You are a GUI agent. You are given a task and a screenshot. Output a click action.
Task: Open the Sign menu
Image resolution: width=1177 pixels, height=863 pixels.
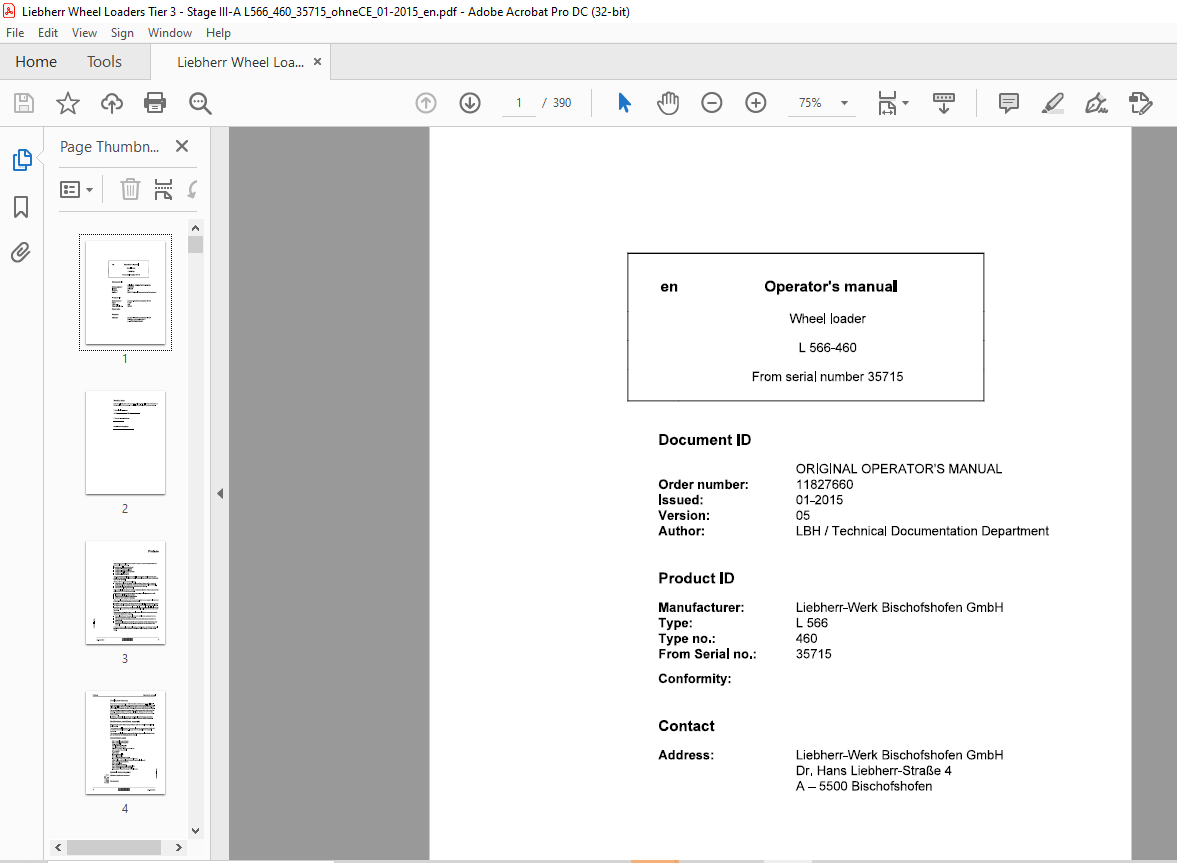(122, 33)
